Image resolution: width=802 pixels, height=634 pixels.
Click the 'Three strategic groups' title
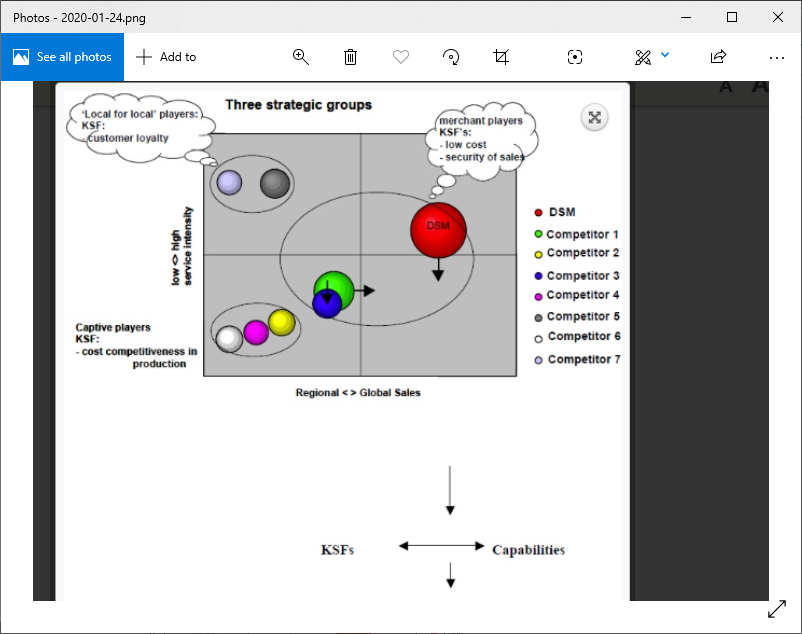pyautogui.click(x=299, y=105)
